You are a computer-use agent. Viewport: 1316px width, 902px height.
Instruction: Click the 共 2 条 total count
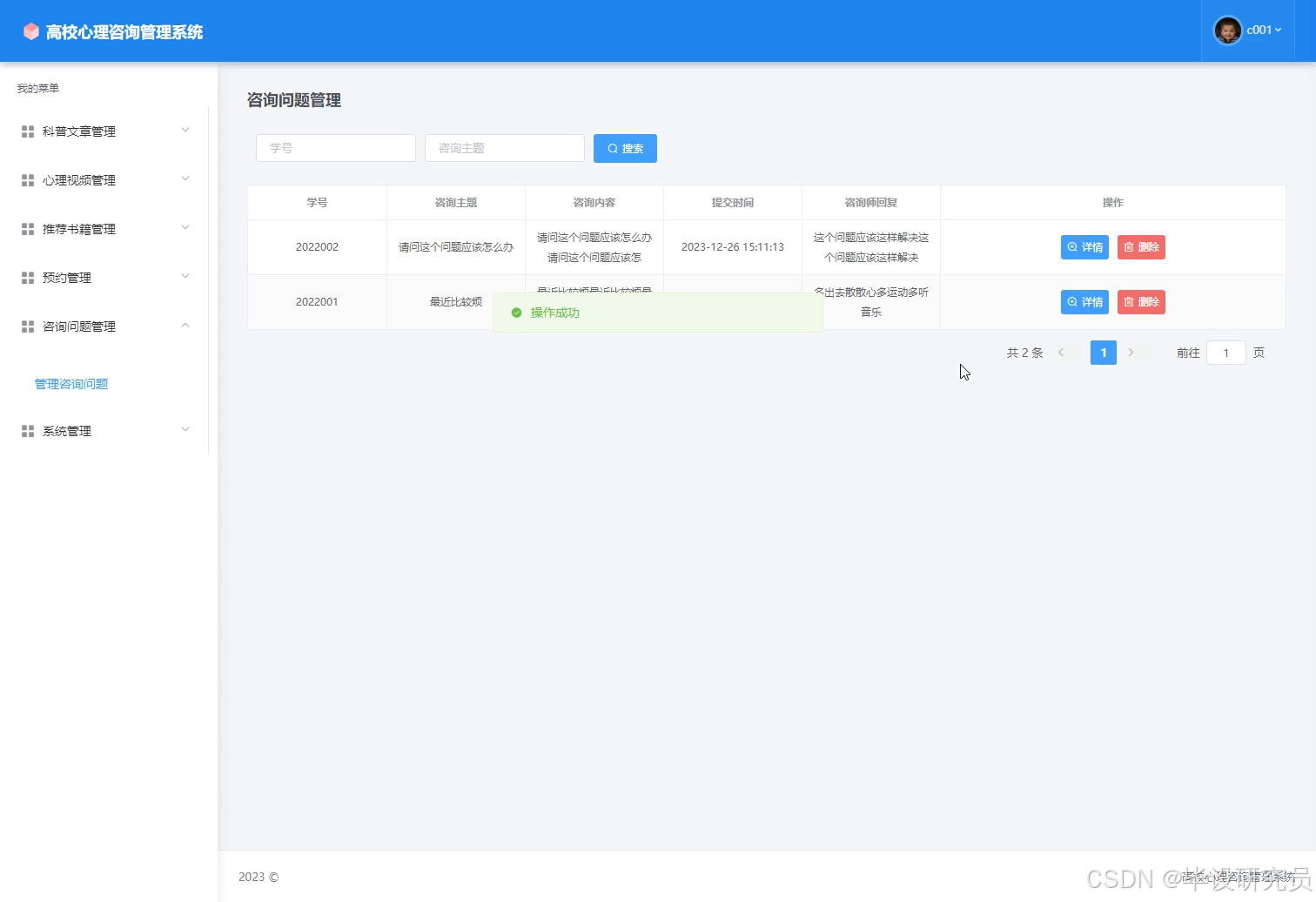pyautogui.click(x=1025, y=353)
